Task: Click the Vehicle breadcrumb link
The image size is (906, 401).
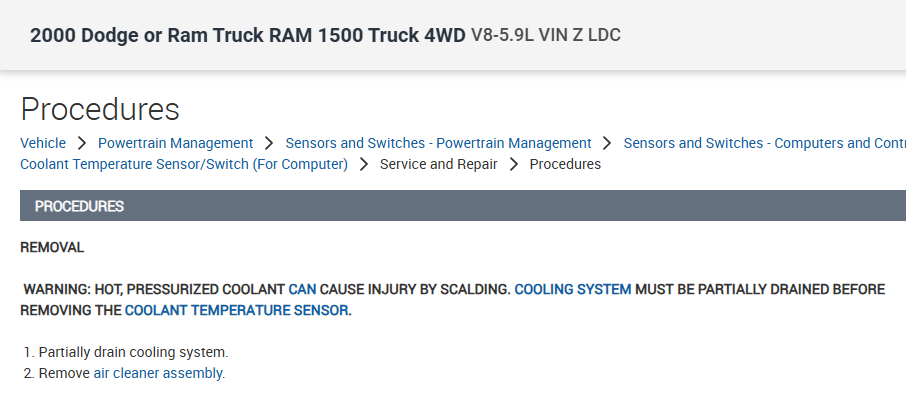Action: click(x=43, y=143)
